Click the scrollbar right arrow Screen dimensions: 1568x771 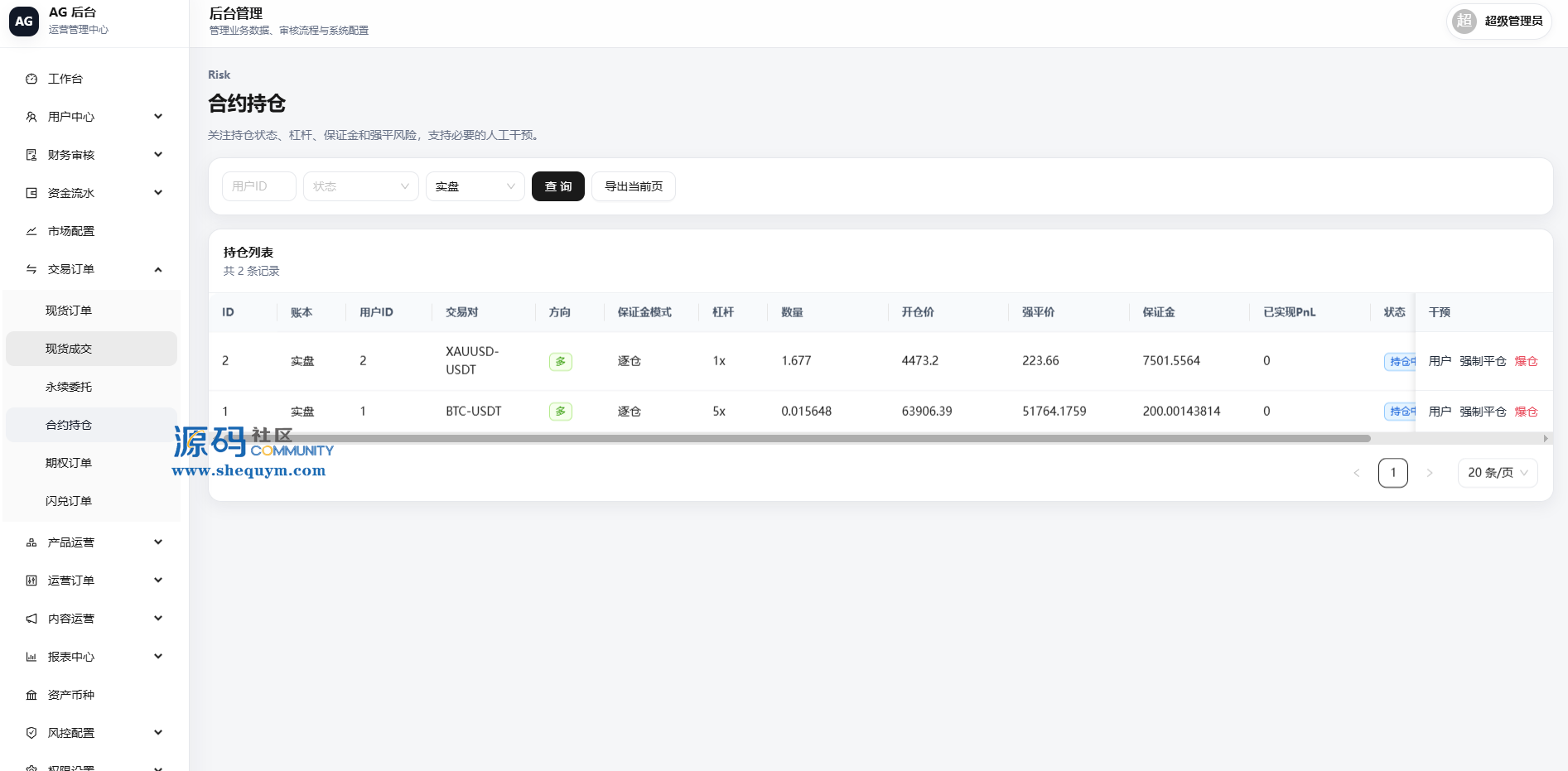[1546, 438]
